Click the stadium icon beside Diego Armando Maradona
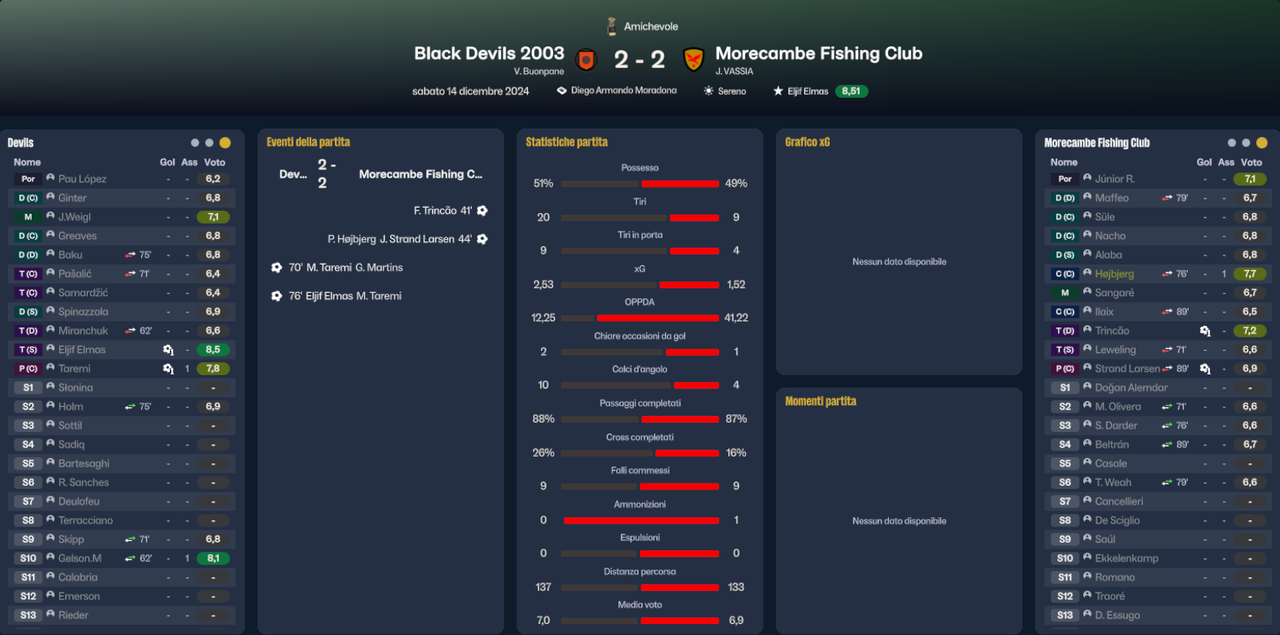The width and height of the screenshot is (1280, 635). [x=562, y=91]
